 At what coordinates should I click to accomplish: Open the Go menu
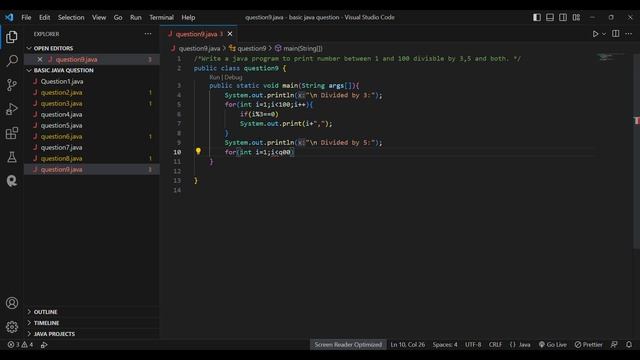118,18
